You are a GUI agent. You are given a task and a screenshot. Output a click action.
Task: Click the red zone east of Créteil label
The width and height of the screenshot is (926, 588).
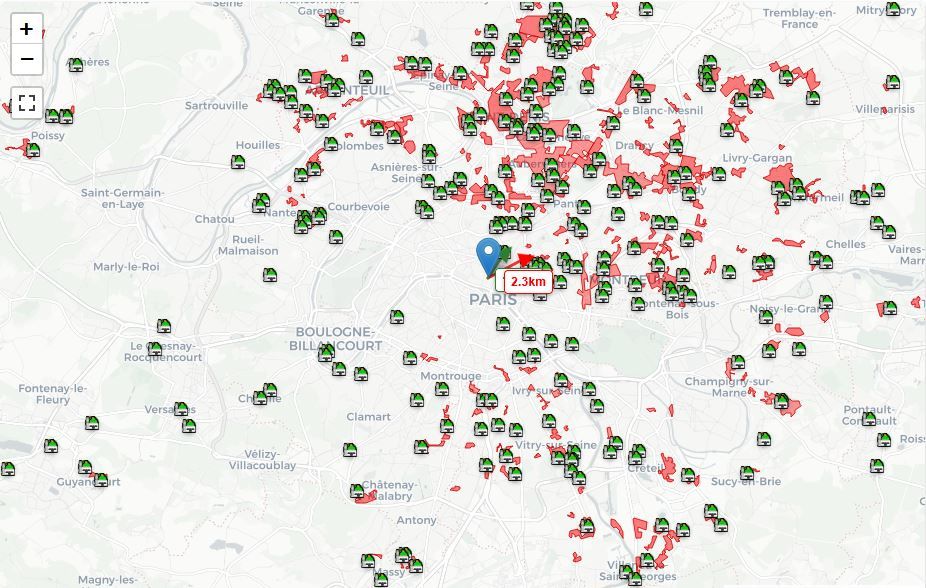click(x=667, y=466)
